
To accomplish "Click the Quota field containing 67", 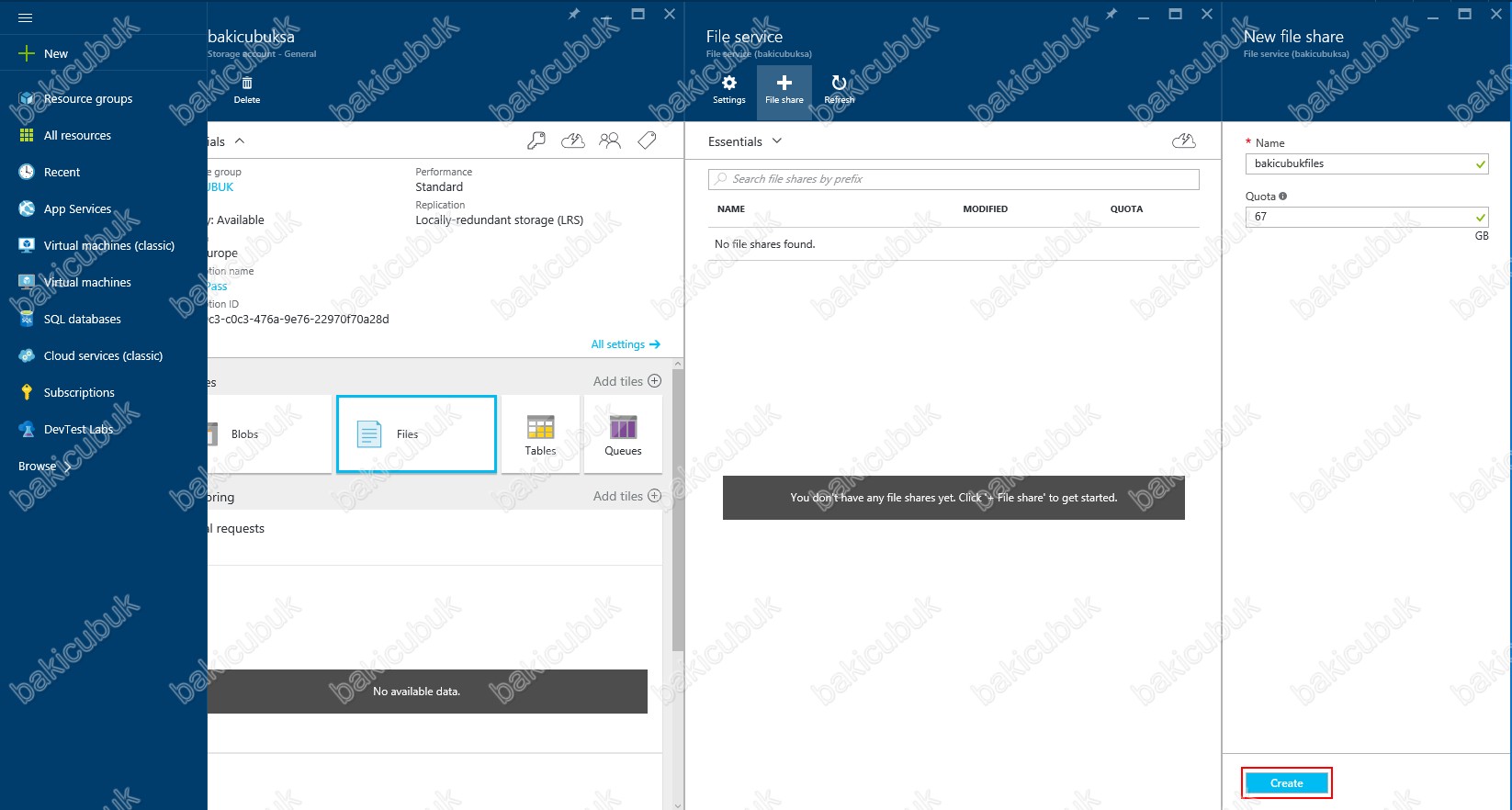I will tap(1367, 217).
